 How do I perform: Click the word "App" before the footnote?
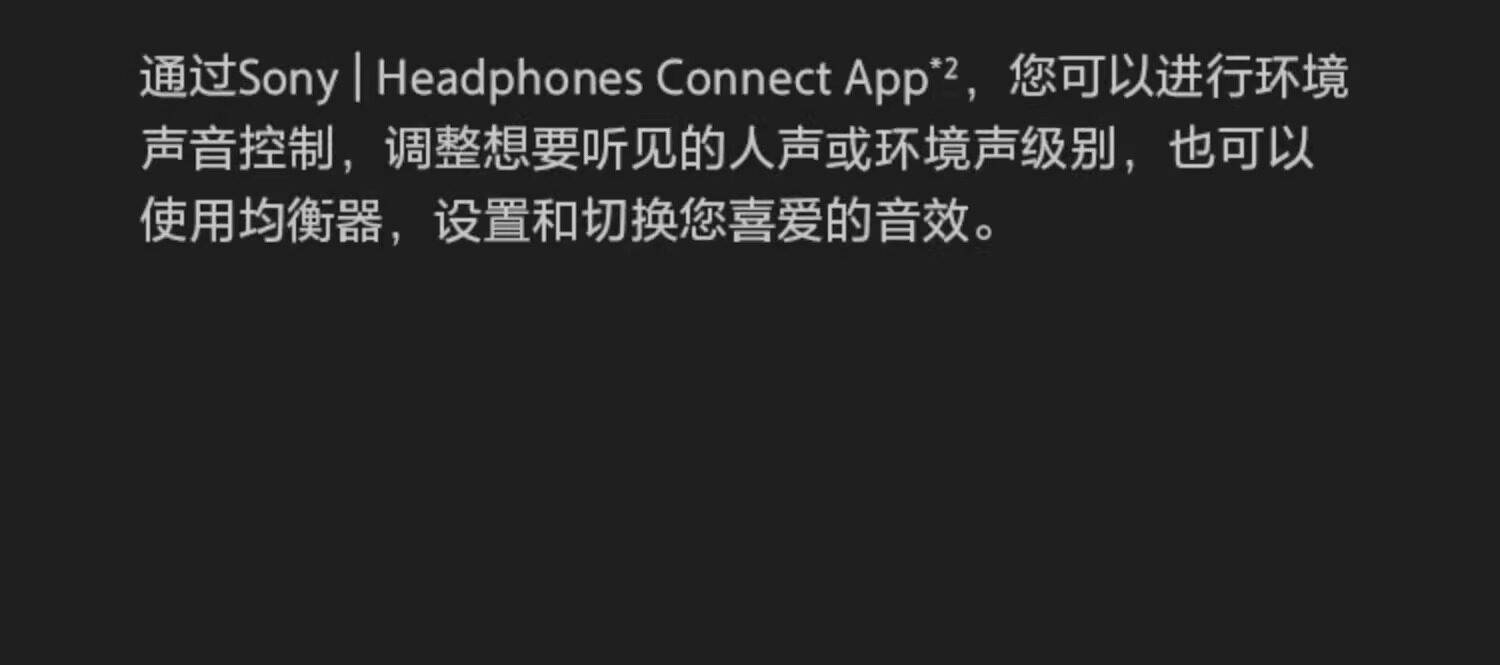coord(886,80)
